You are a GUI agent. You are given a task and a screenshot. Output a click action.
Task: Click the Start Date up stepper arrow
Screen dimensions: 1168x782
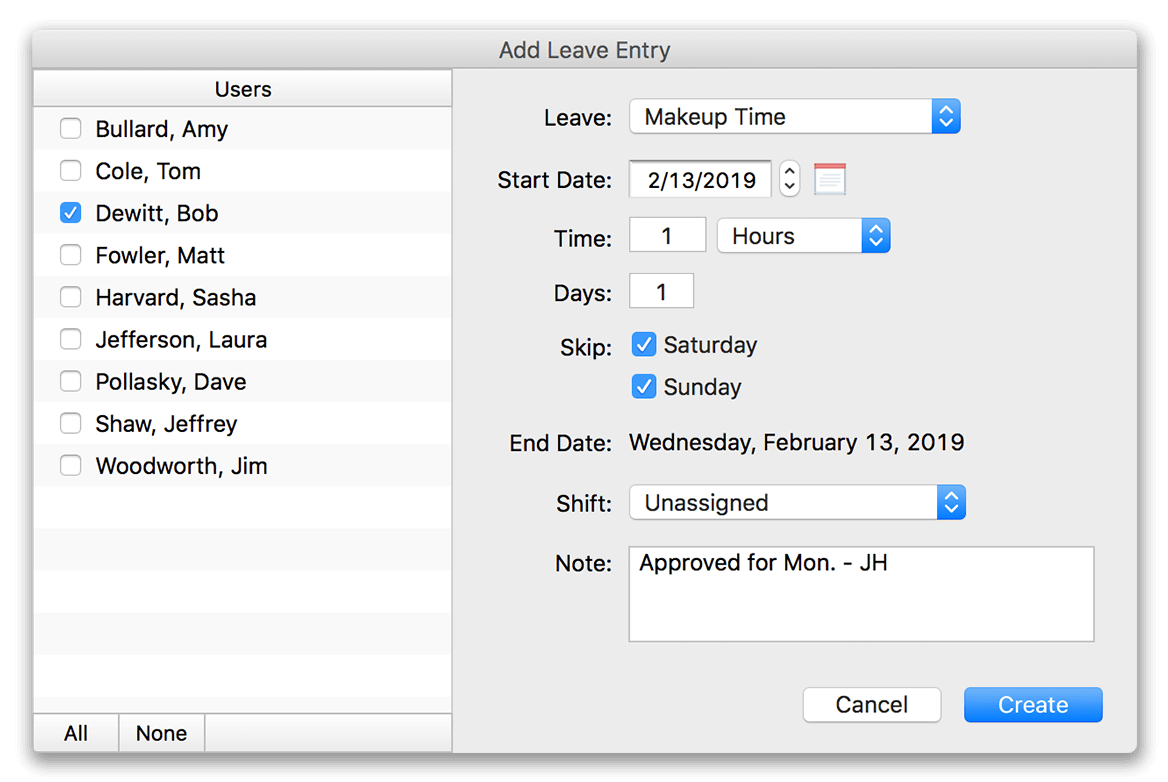789,172
